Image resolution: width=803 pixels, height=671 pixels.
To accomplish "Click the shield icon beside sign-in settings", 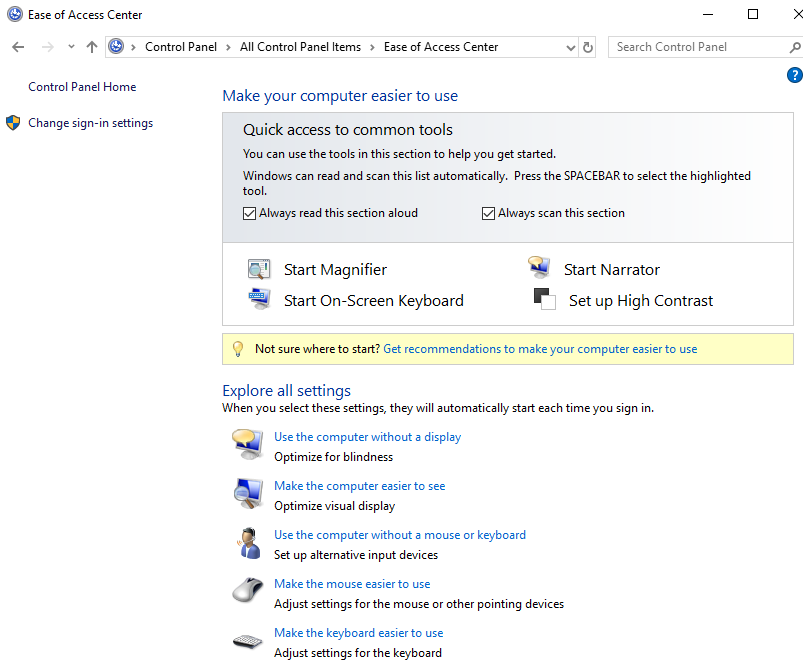I will click(13, 123).
